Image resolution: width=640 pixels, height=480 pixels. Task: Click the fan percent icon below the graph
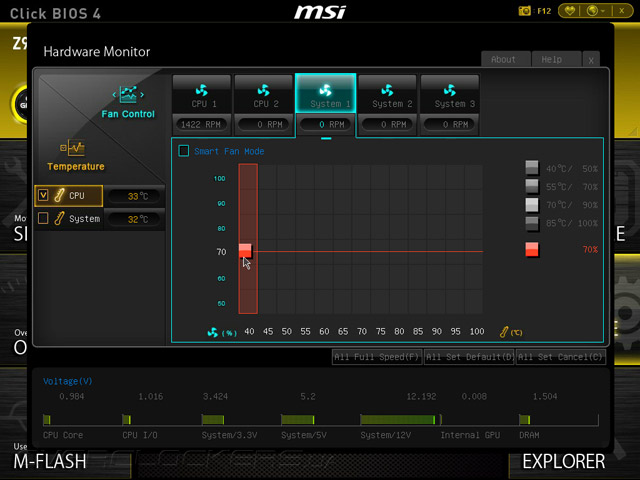pyautogui.click(x=213, y=332)
